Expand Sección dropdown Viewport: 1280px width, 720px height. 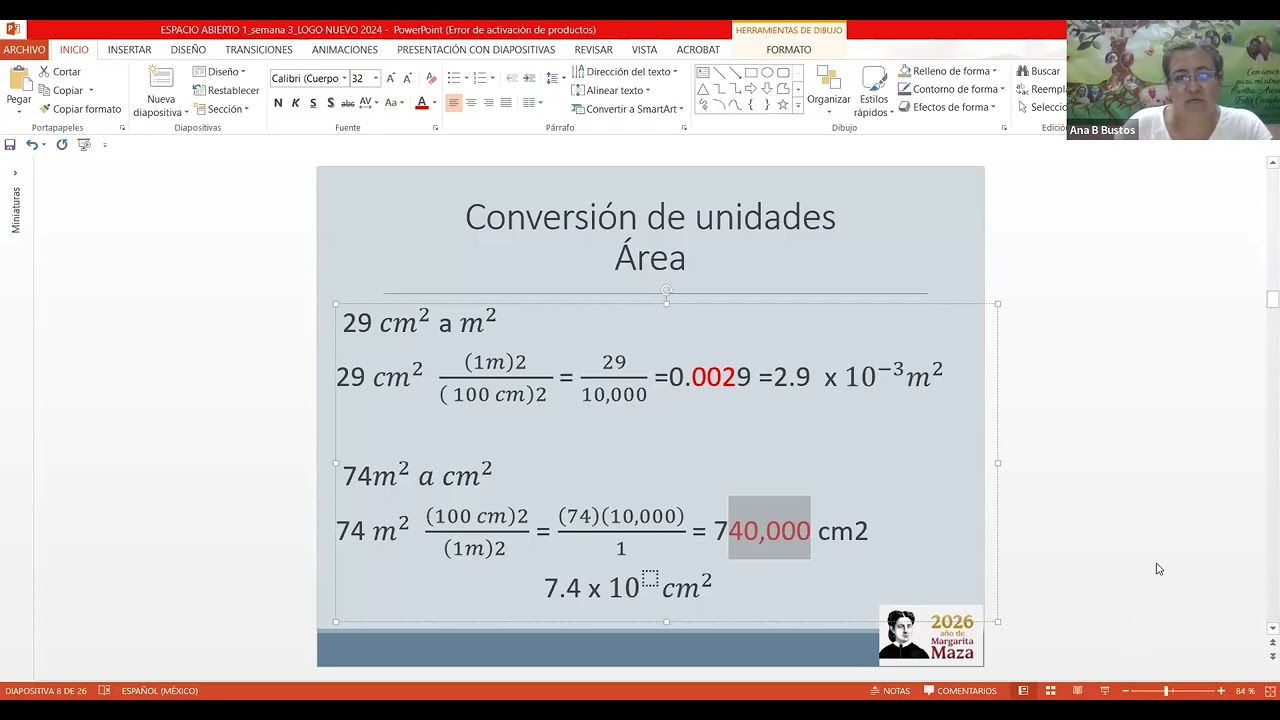222,109
